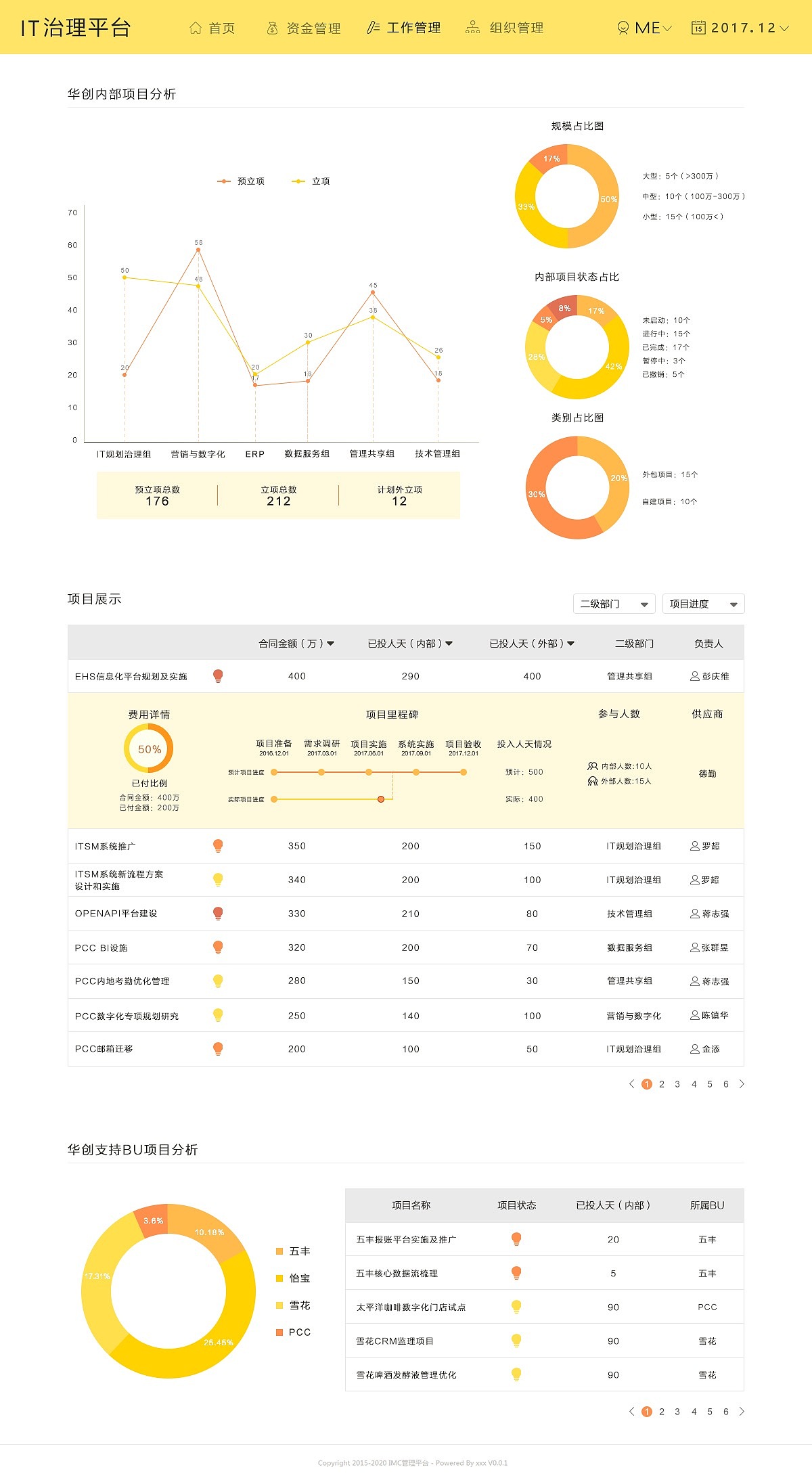
Task: Click the money bag icon for 资金管理
Action: 272,28
